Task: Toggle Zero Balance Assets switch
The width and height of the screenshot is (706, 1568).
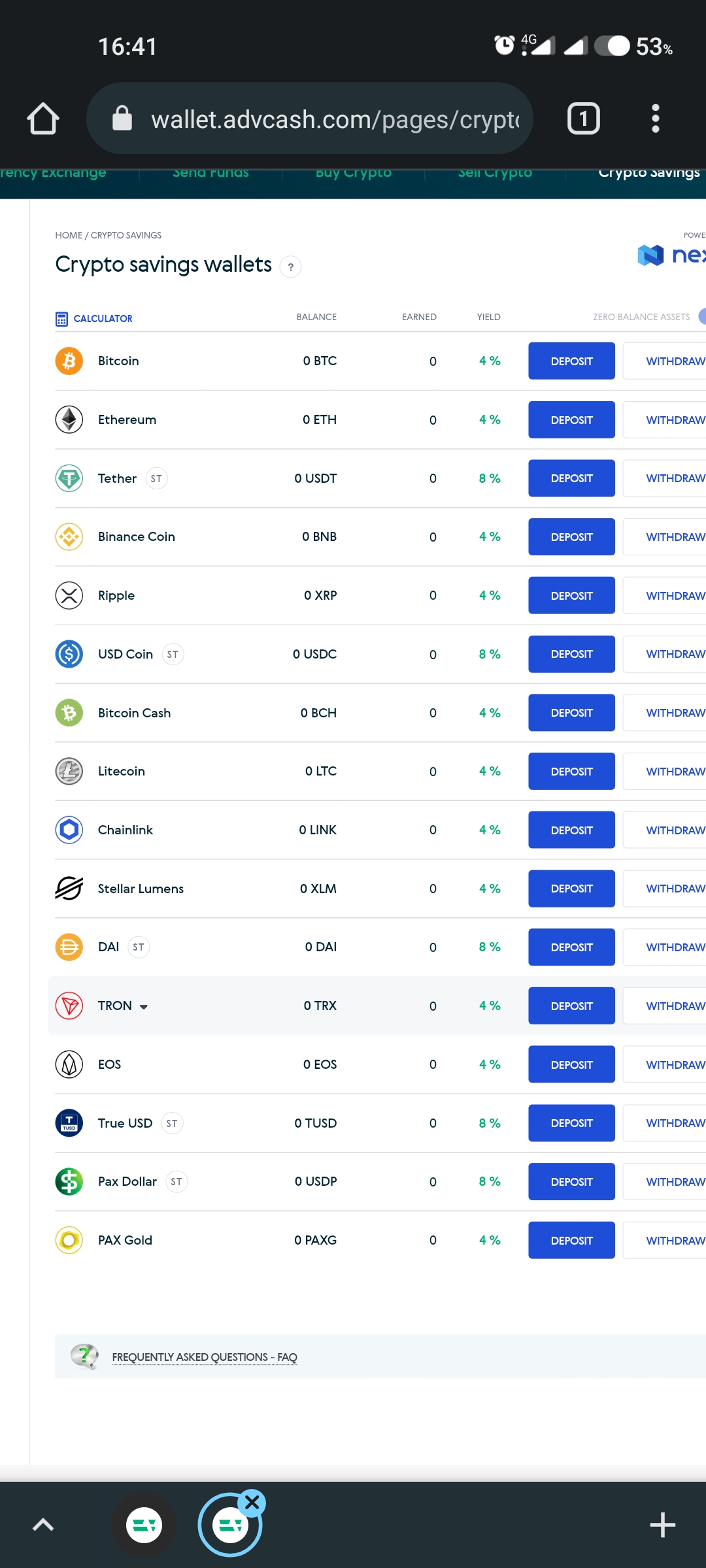Action: (702, 317)
